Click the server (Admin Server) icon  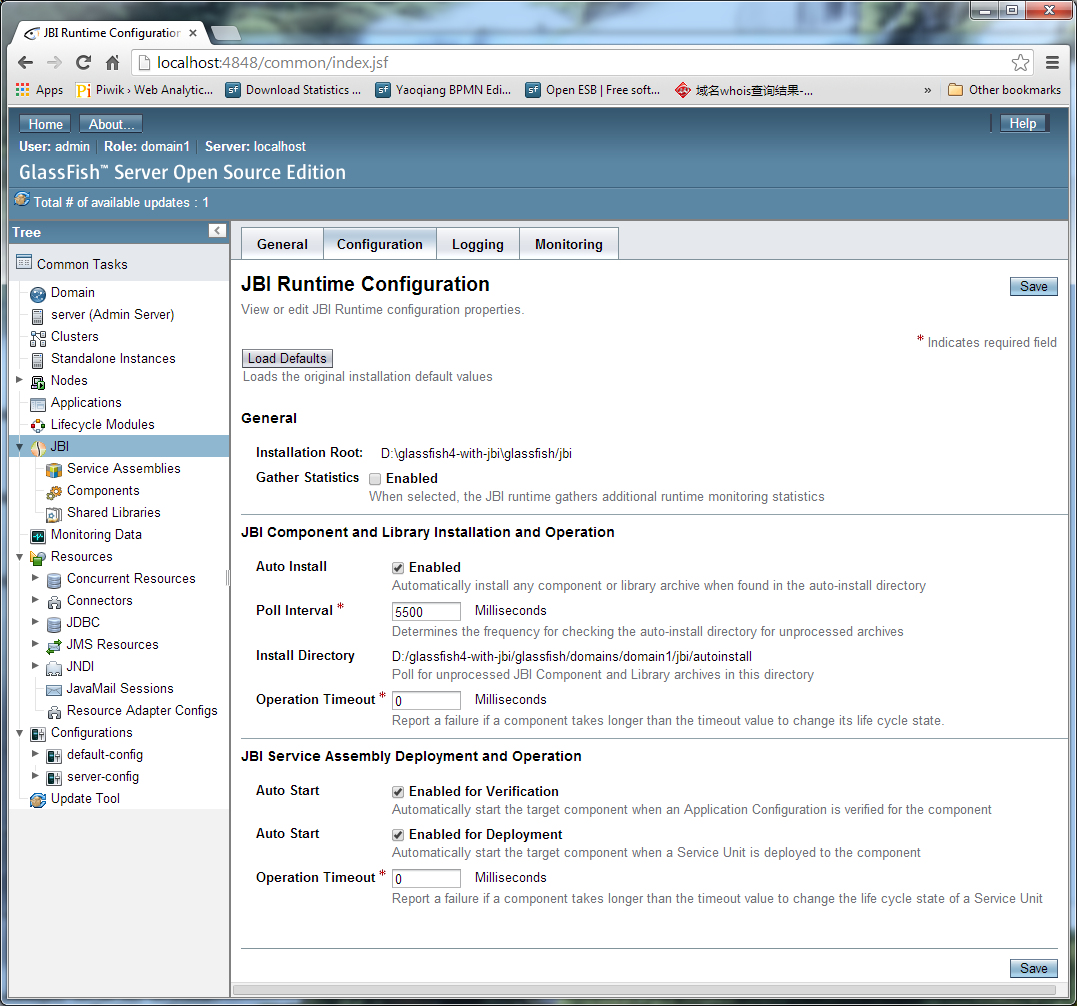coord(38,316)
